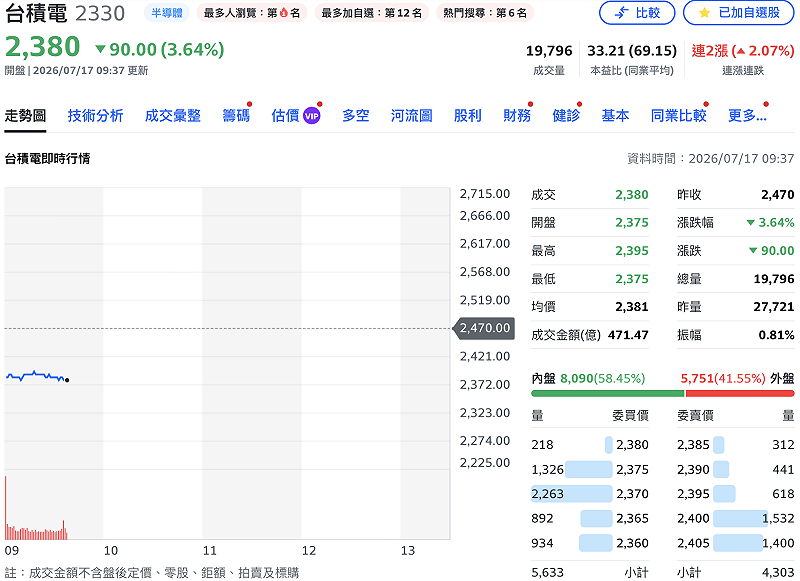Image resolution: width=800 pixels, height=581 pixels.
Task: Click the large 2,380 current price
Action: (x=42, y=47)
